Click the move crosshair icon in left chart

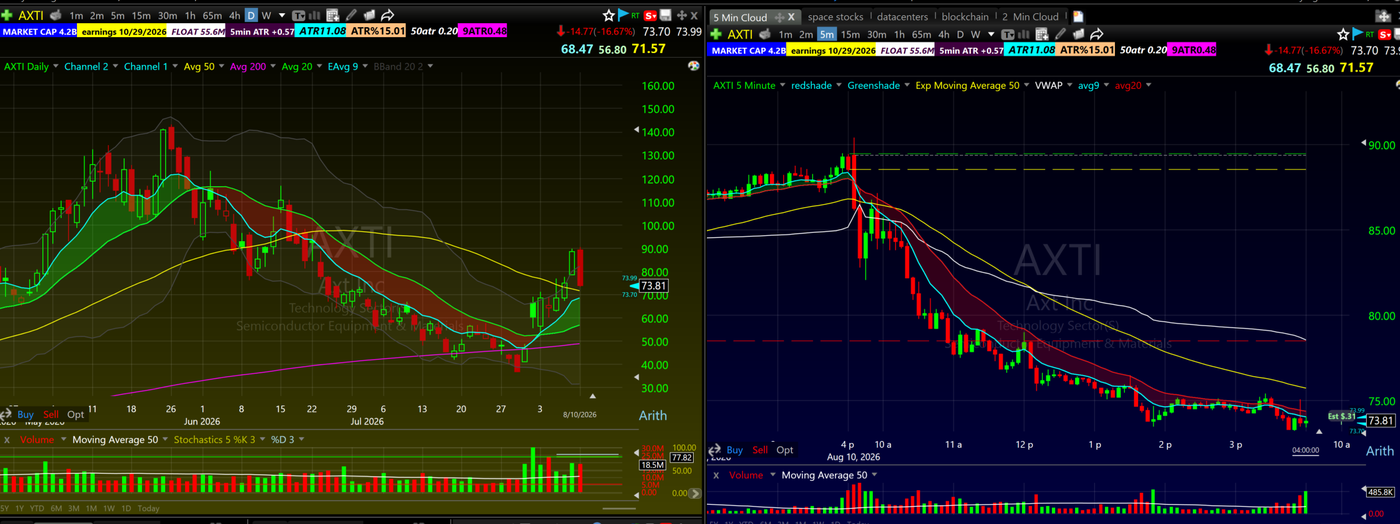pyautogui.click(x=681, y=15)
